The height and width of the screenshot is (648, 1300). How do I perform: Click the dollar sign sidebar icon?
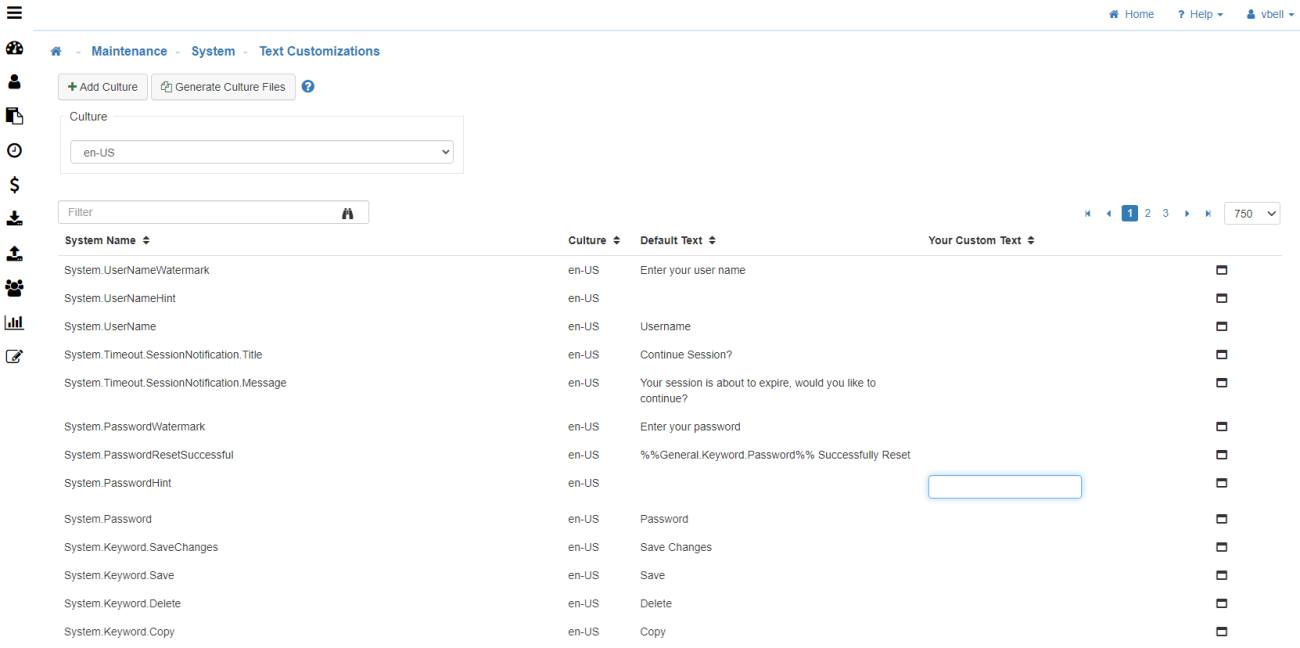click(14, 185)
